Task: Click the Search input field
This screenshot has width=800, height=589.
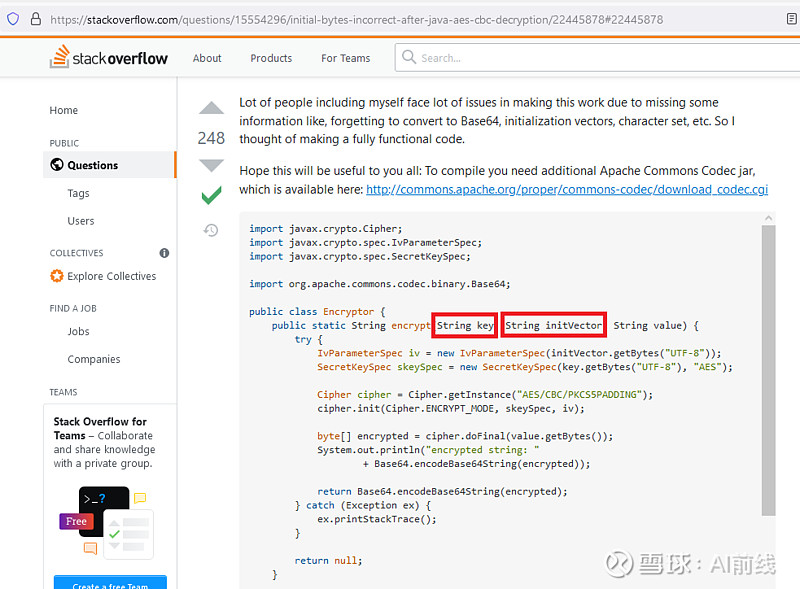Action: (x=600, y=58)
